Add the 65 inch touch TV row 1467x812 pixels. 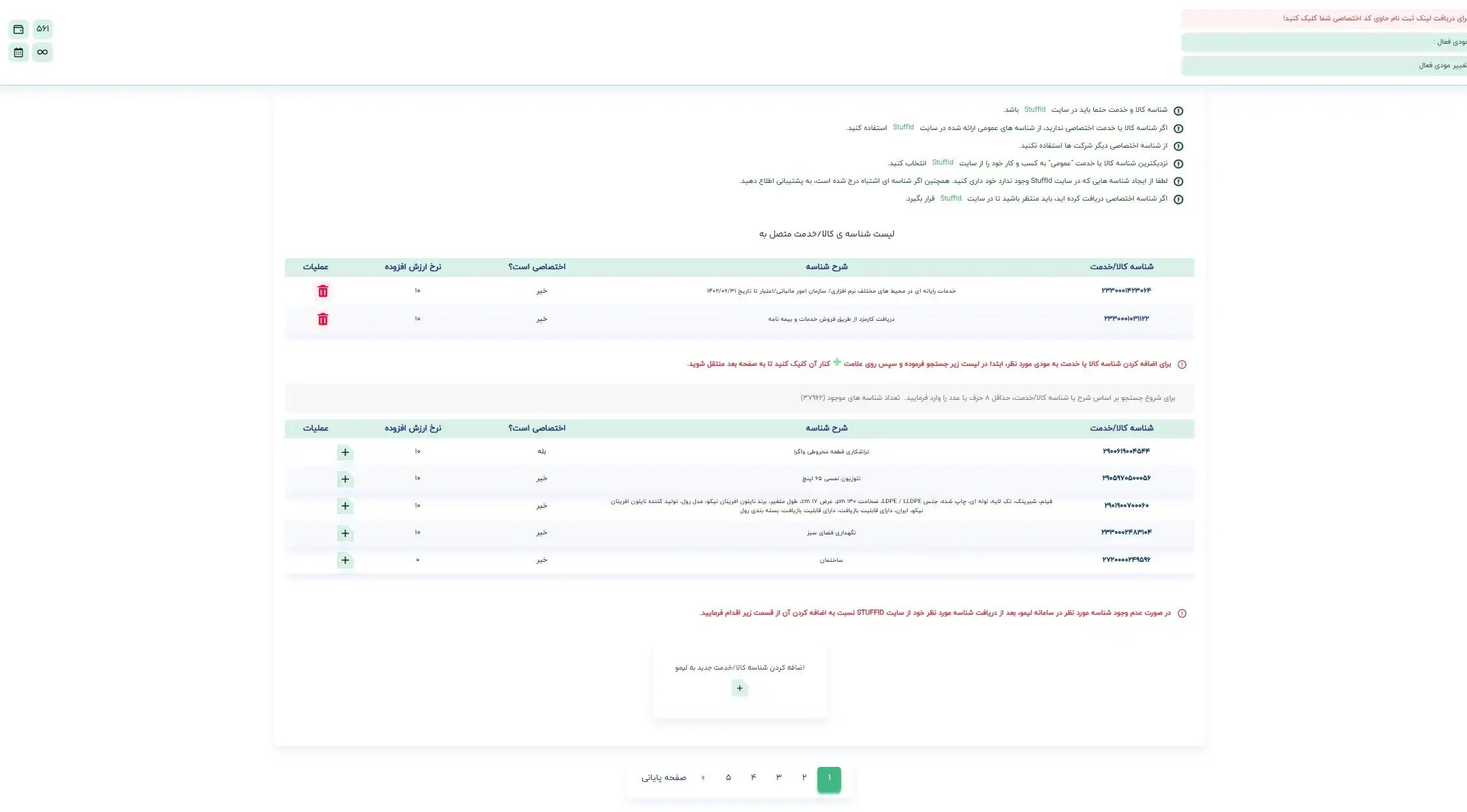pos(345,479)
